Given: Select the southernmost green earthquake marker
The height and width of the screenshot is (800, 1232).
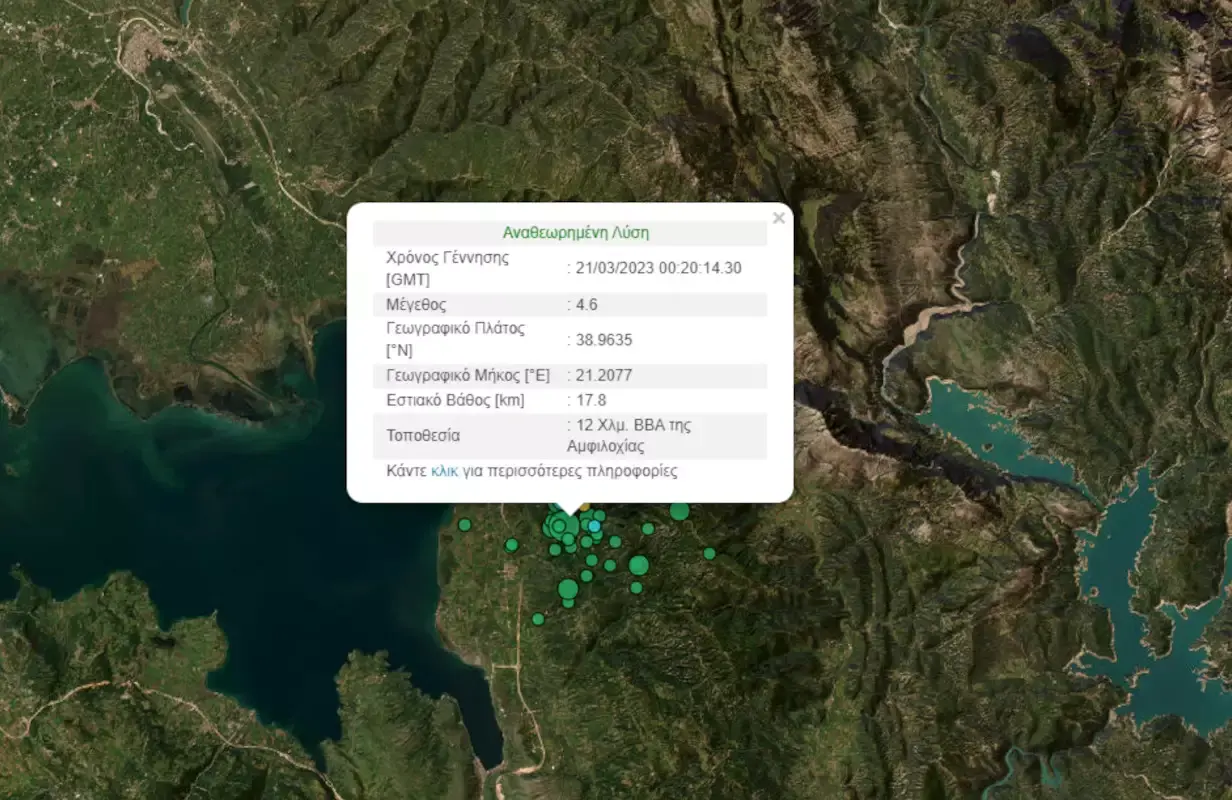Looking at the screenshot, I should 538,619.
